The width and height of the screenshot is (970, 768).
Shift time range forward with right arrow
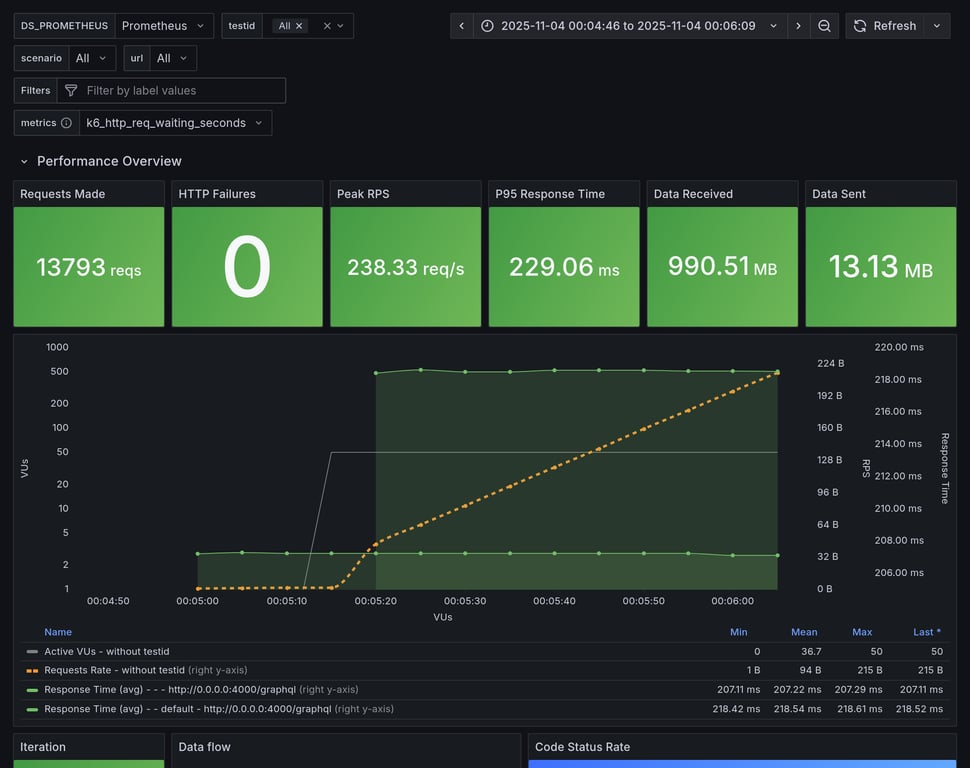pyautogui.click(x=798, y=26)
